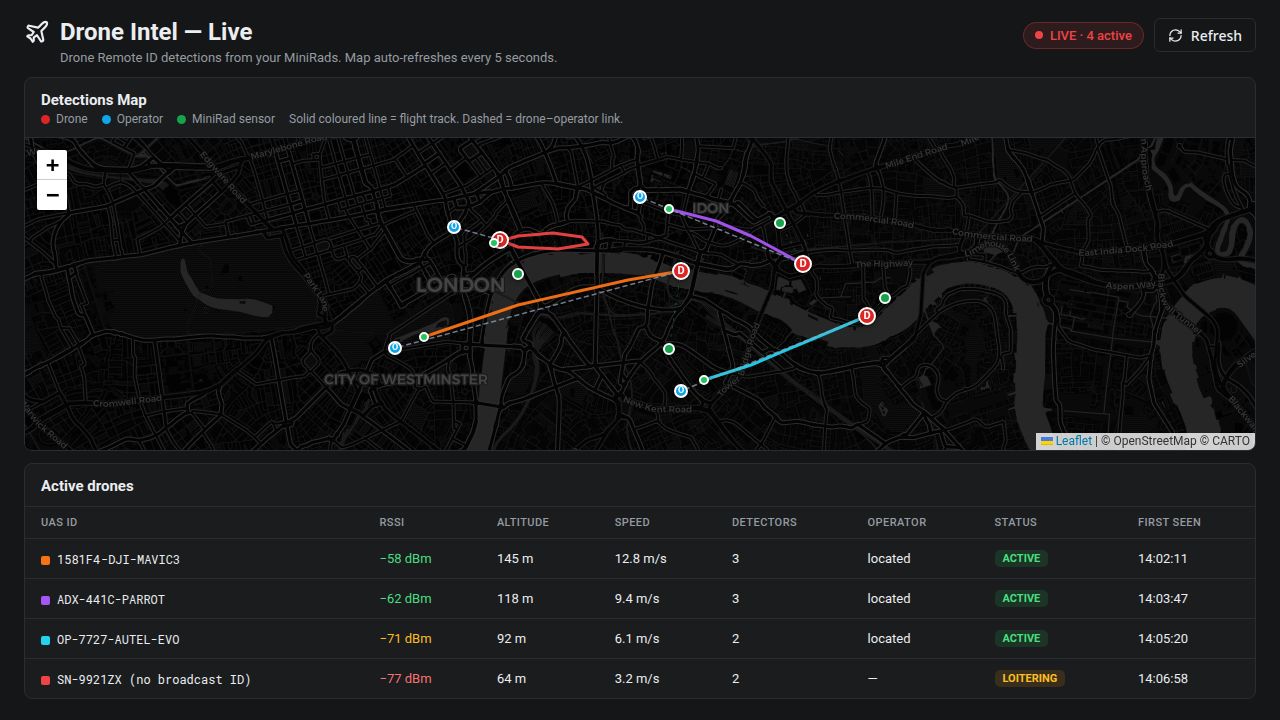Click the red loop flight track
Screen dimensions: 1280x720
point(551,233)
